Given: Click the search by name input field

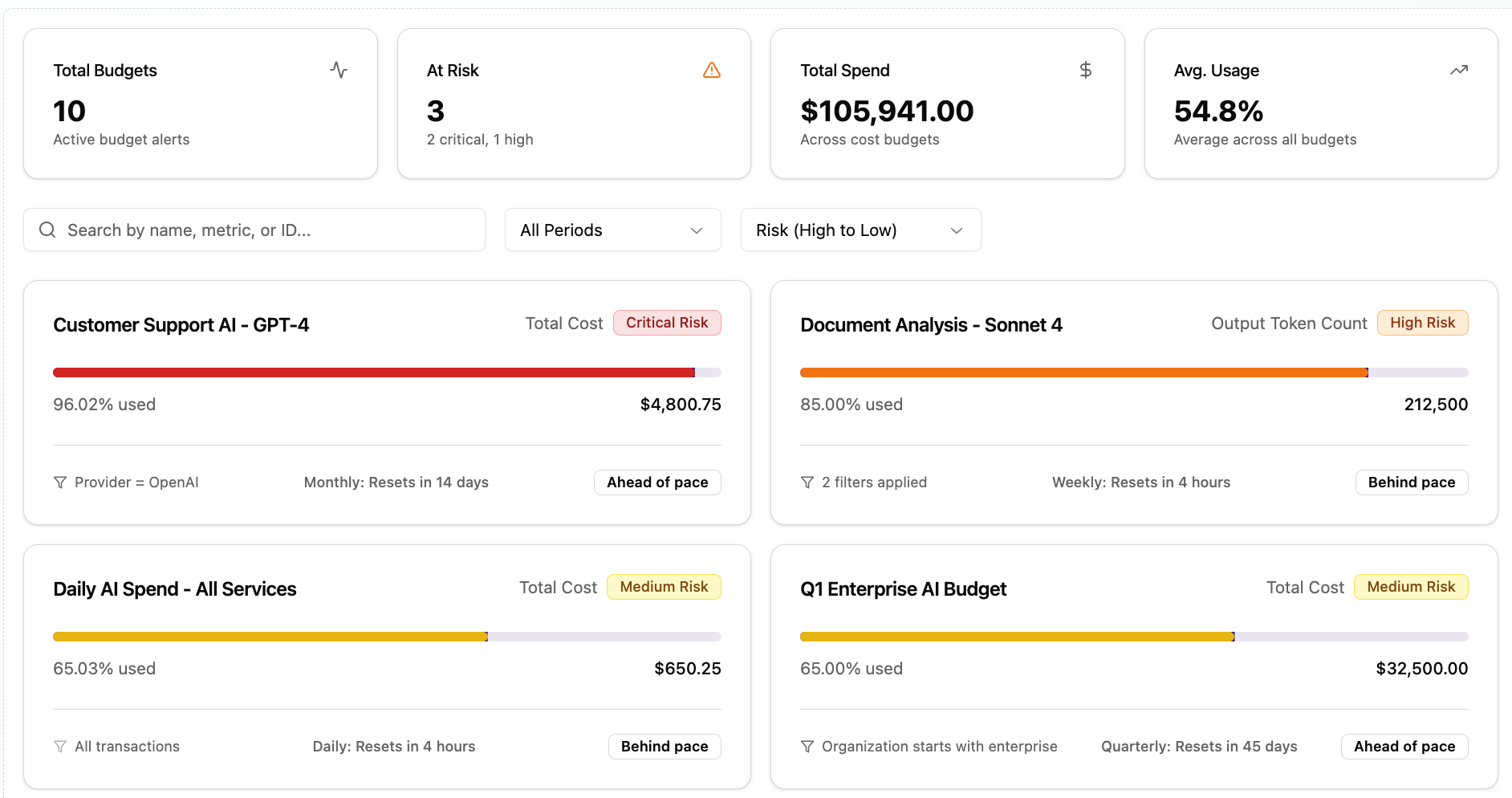Looking at the screenshot, I should pos(254,230).
